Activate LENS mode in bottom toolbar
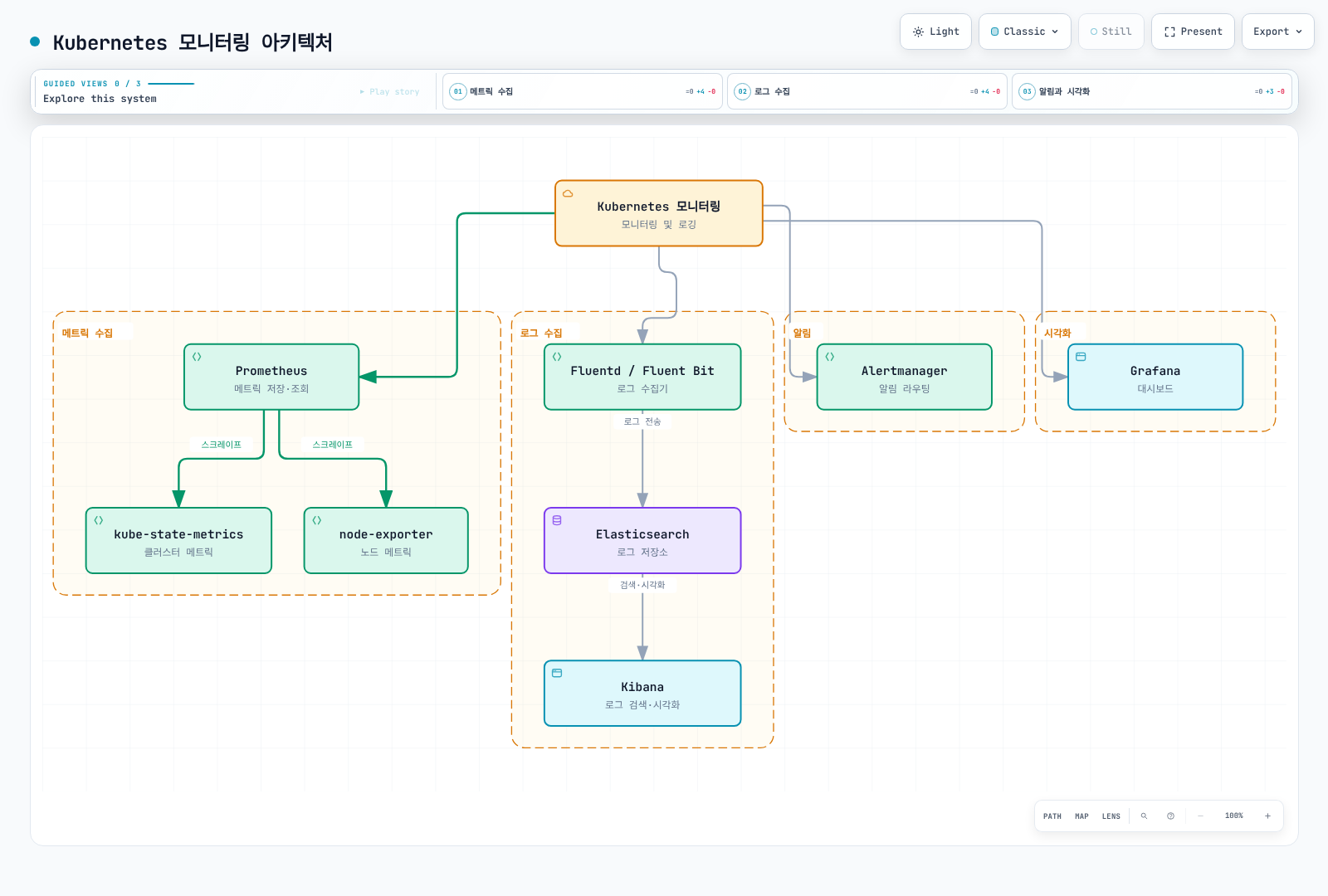The width and height of the screenshot is (1328, 896). click(x=1111, y=816)
